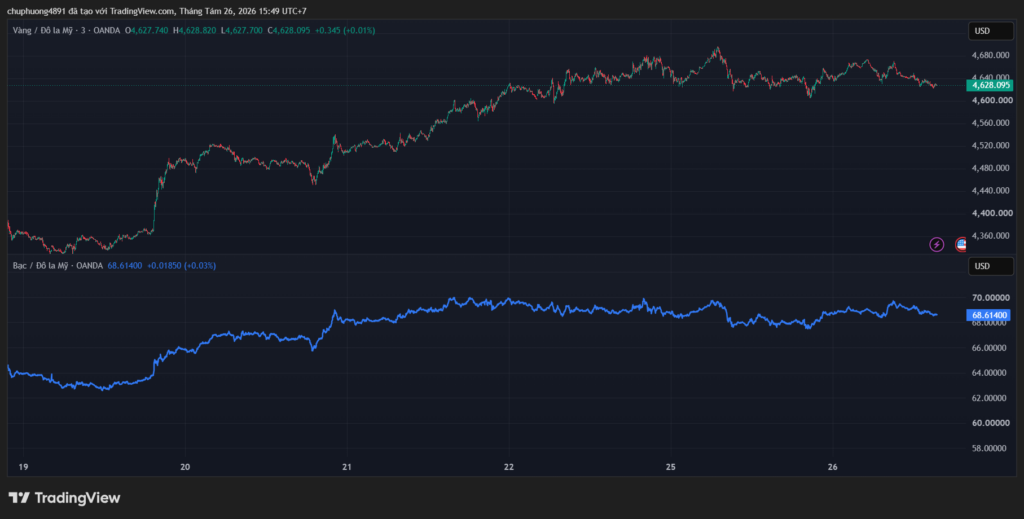1024x519 pixels.
Task: Click the chuphuong4891 snapshot header text
Action: (157, 11)
